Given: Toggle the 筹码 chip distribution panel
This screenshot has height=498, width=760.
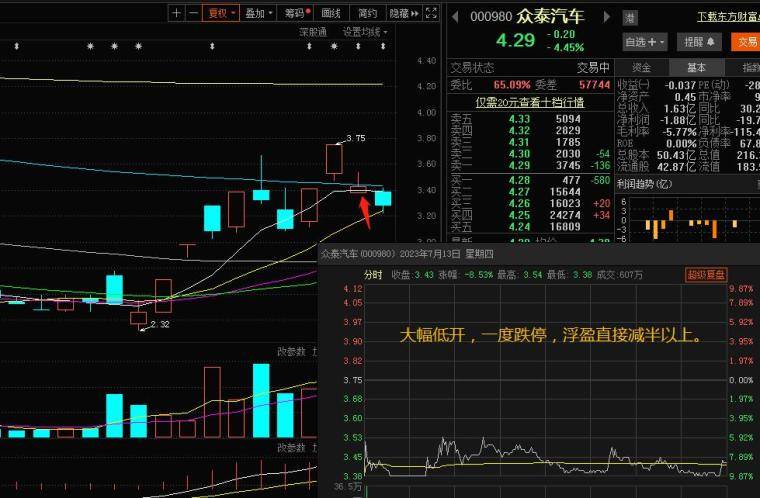Looking at the screenshot, I should click(296, 13).
